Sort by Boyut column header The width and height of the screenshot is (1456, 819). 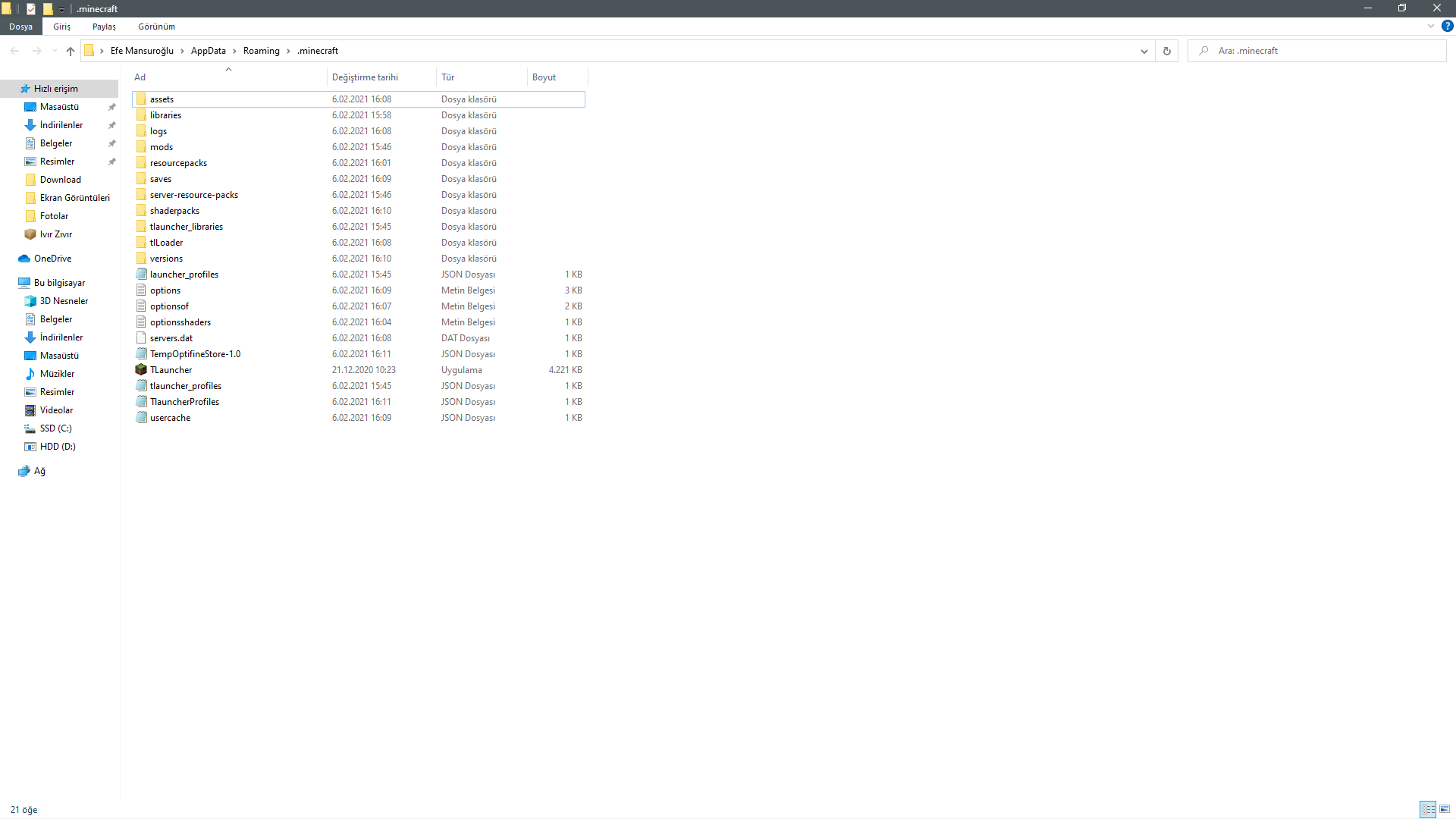557,77
